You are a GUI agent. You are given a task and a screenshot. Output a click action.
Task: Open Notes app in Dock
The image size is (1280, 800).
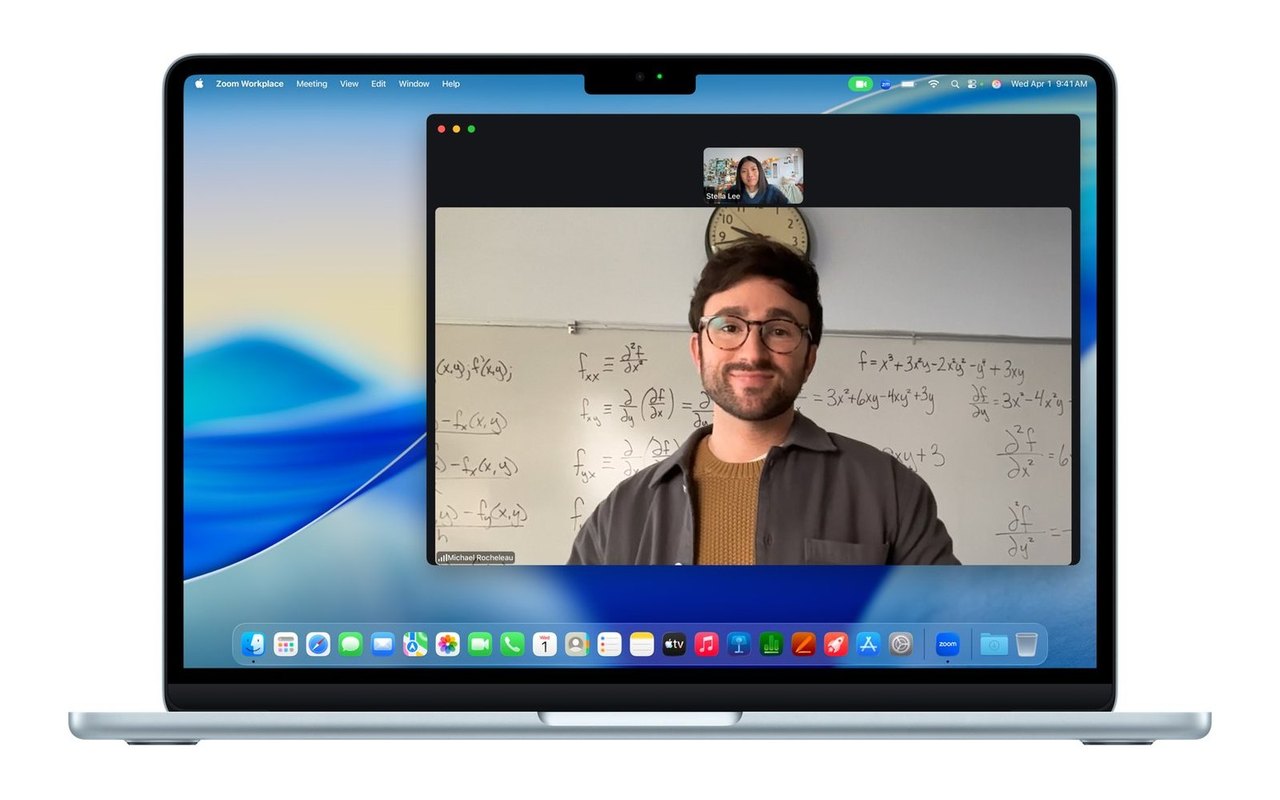tap(642, 645)
